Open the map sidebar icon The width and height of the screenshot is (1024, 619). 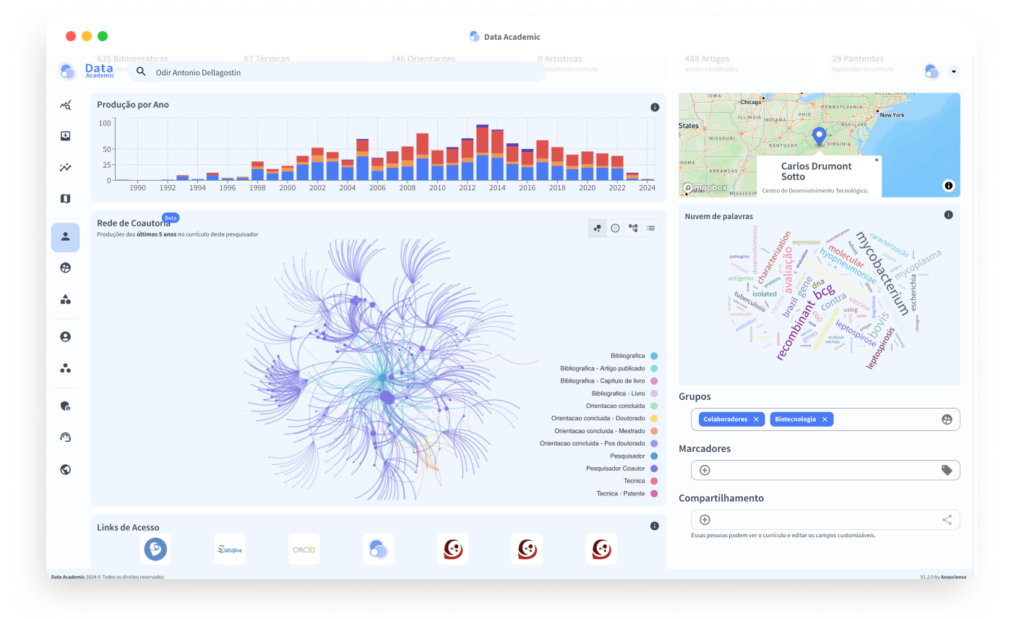65,198
